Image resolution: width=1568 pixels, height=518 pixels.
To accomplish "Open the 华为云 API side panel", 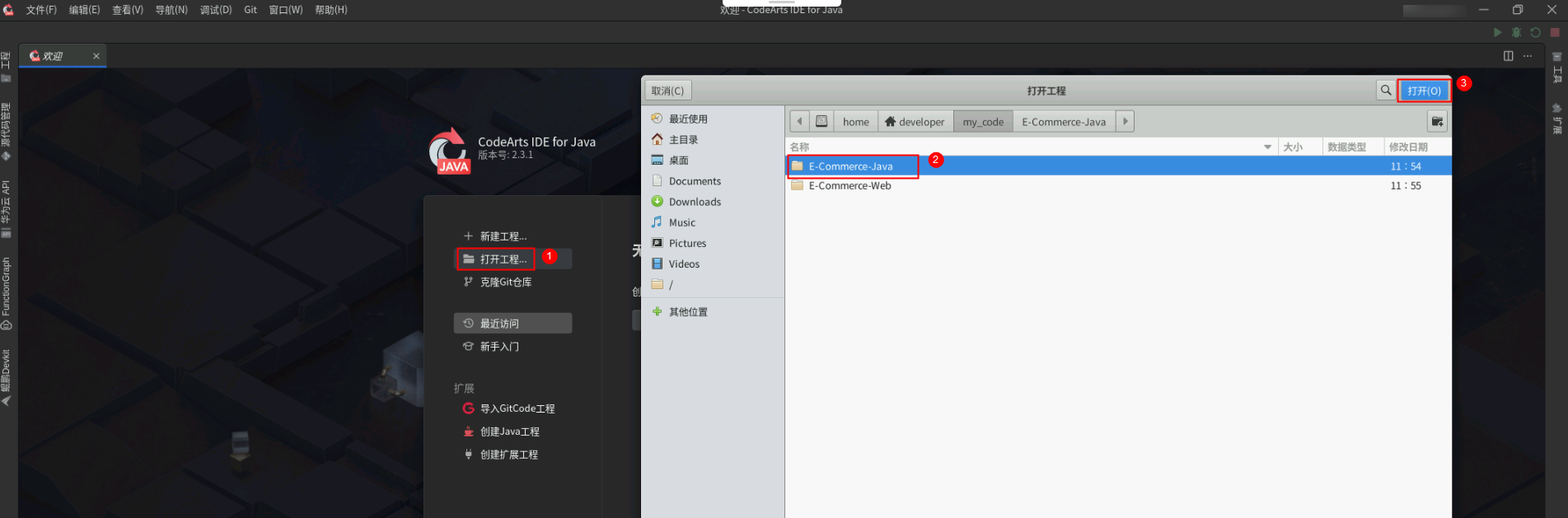I will [x=7, y=209].
